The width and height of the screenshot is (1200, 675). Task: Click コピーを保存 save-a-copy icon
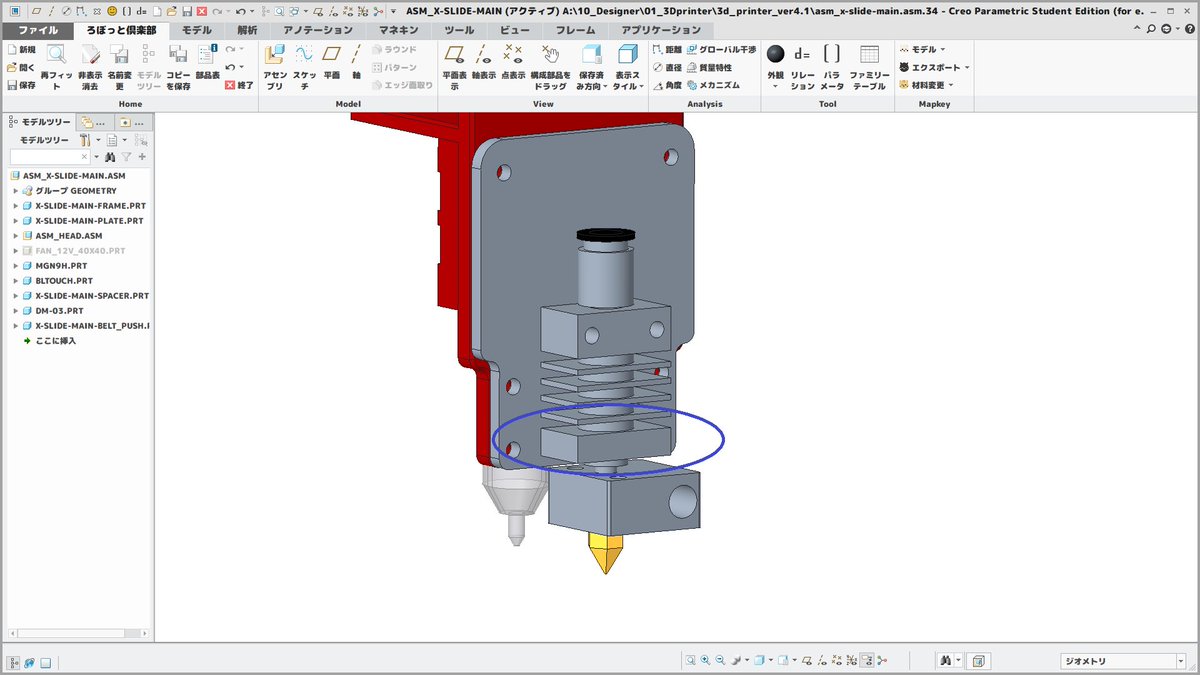point(179,55)
